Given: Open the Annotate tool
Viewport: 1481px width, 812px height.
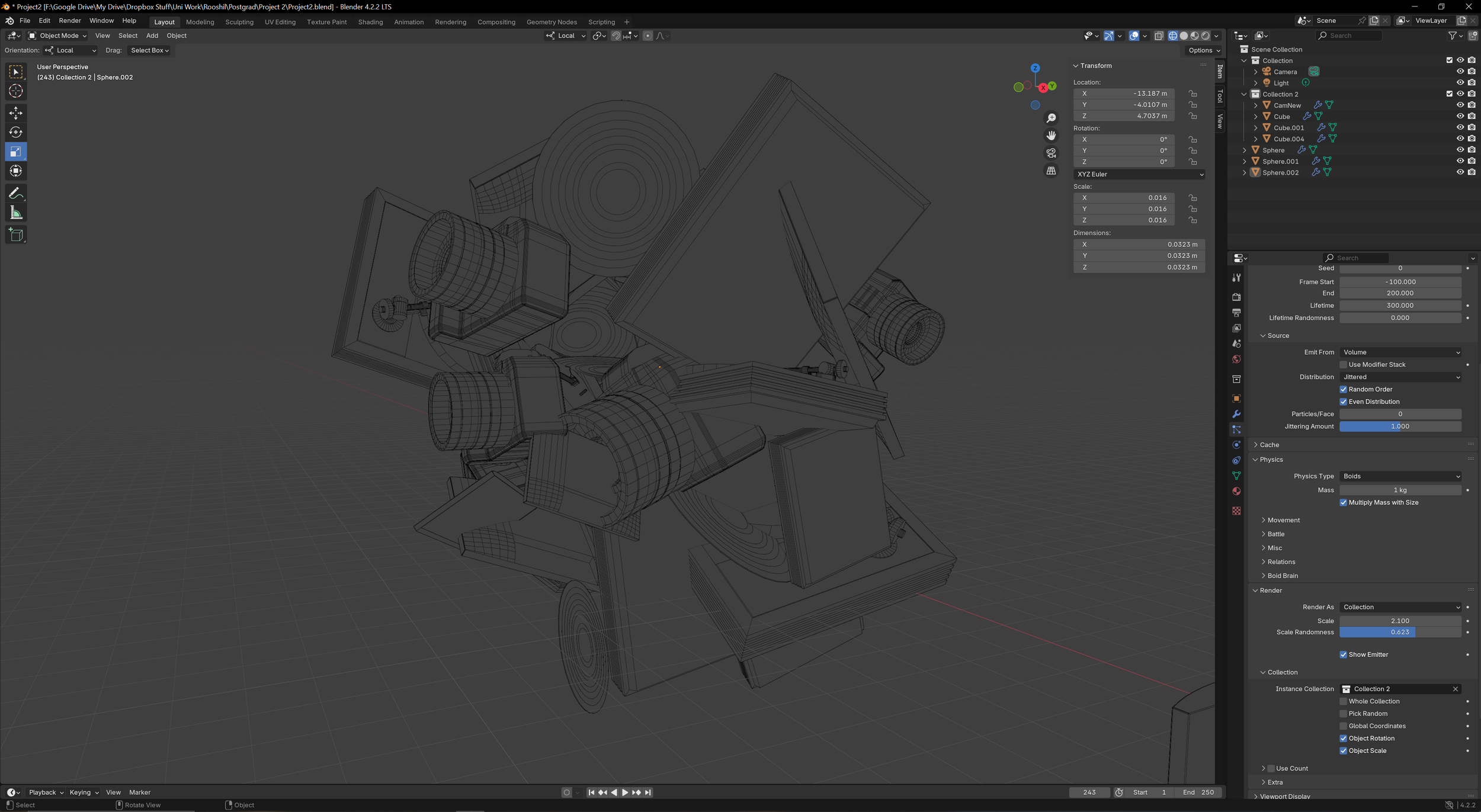Looking at the screenshot, I should [x=16, y=192].
